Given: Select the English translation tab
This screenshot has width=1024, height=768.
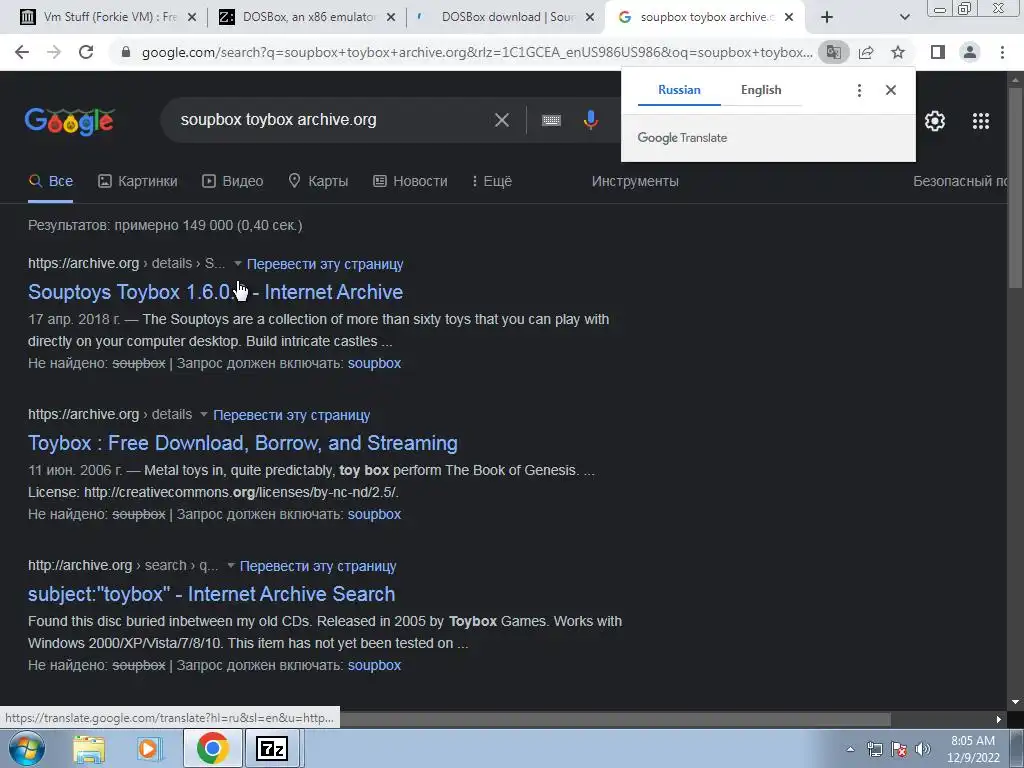Looking at the screenshot, I should tap(761, 90).
